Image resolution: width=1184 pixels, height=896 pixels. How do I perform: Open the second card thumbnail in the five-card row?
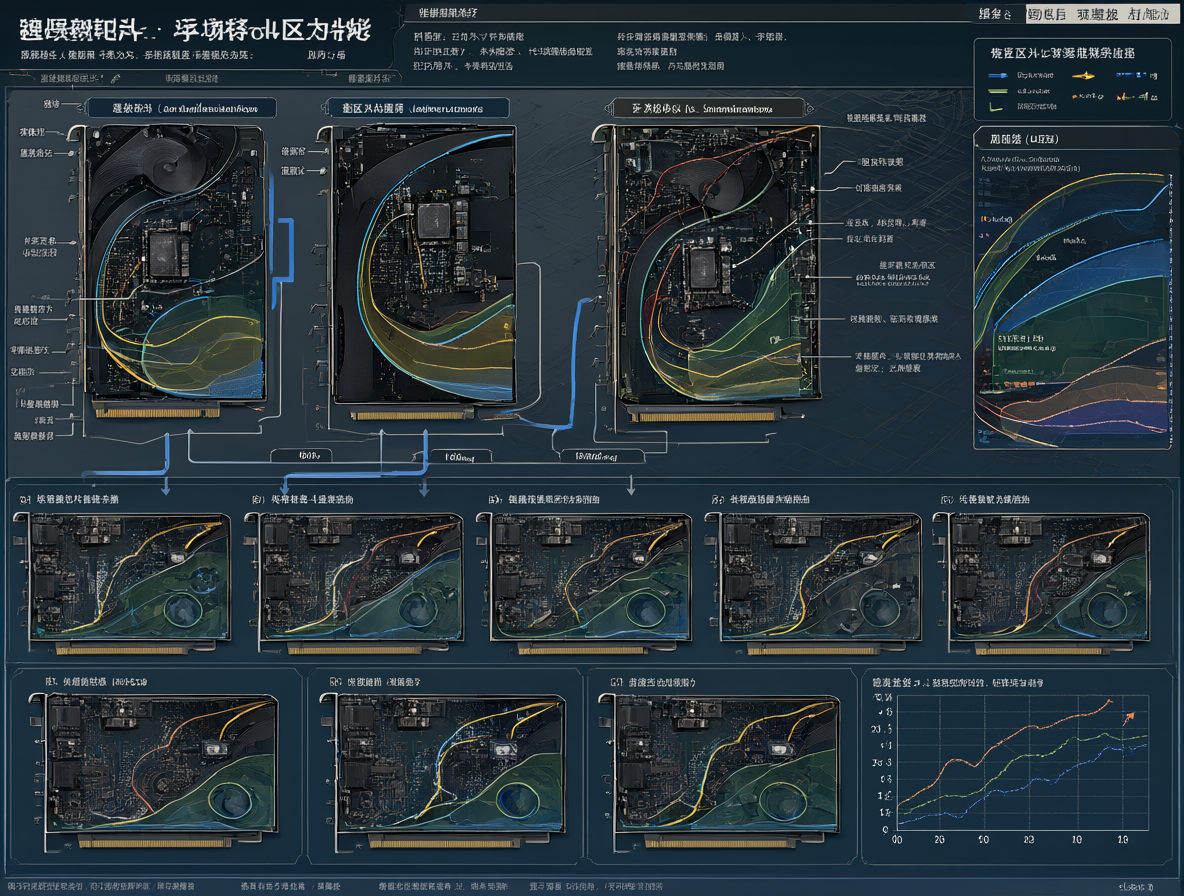355,583
